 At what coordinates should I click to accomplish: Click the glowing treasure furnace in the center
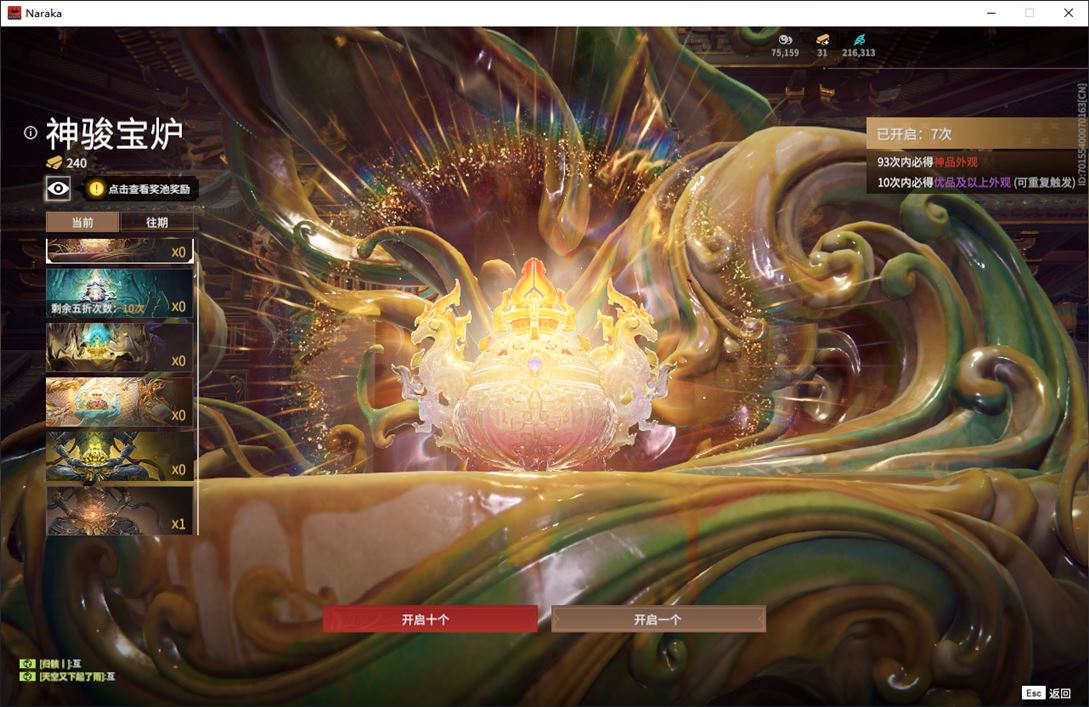[533, 368]
